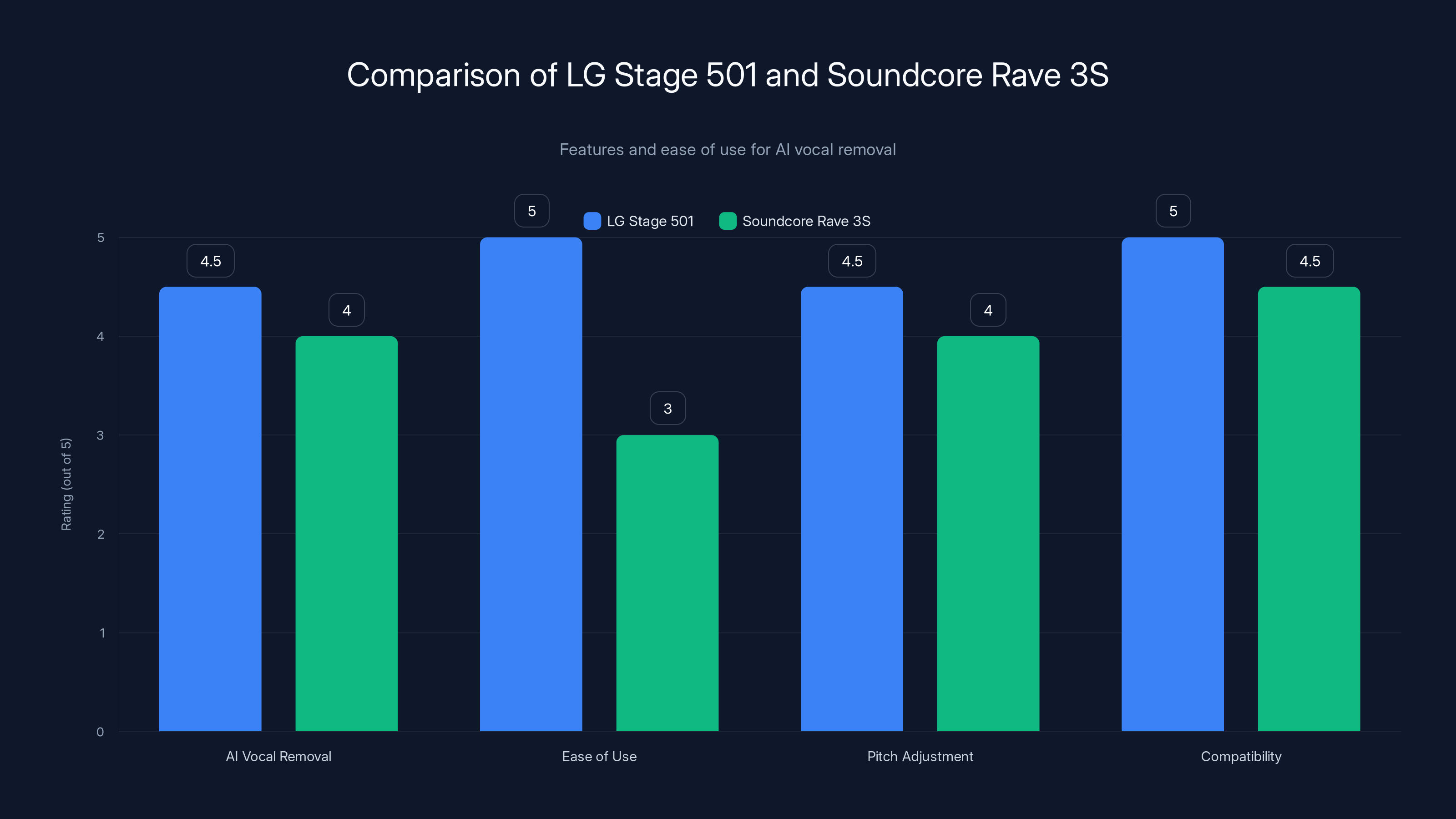Image resolution: width=1456 pixels, height=819 pixels.
Task: Select the chart title text
Action: tap(728, 73)
